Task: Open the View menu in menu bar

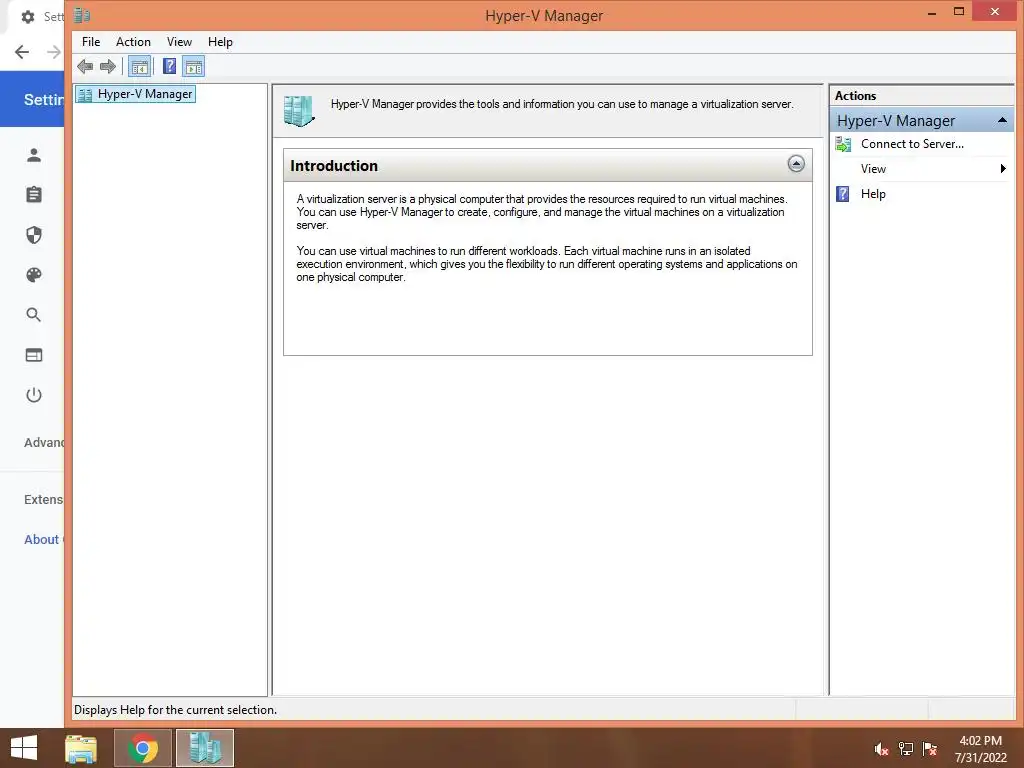Action: [x=179, y=42]
